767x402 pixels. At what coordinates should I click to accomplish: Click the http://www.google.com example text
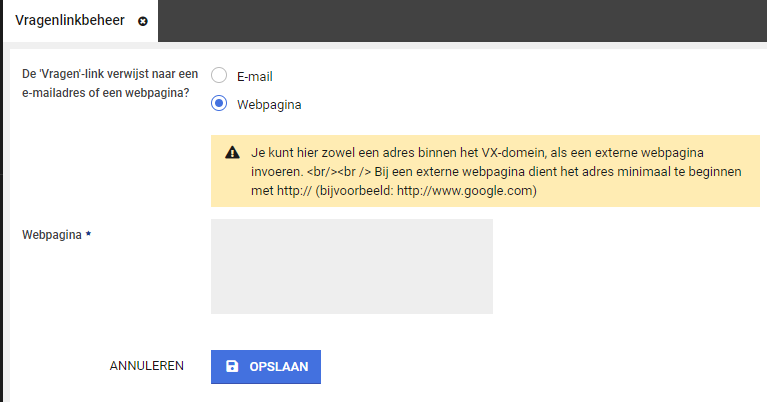[478, 191]
